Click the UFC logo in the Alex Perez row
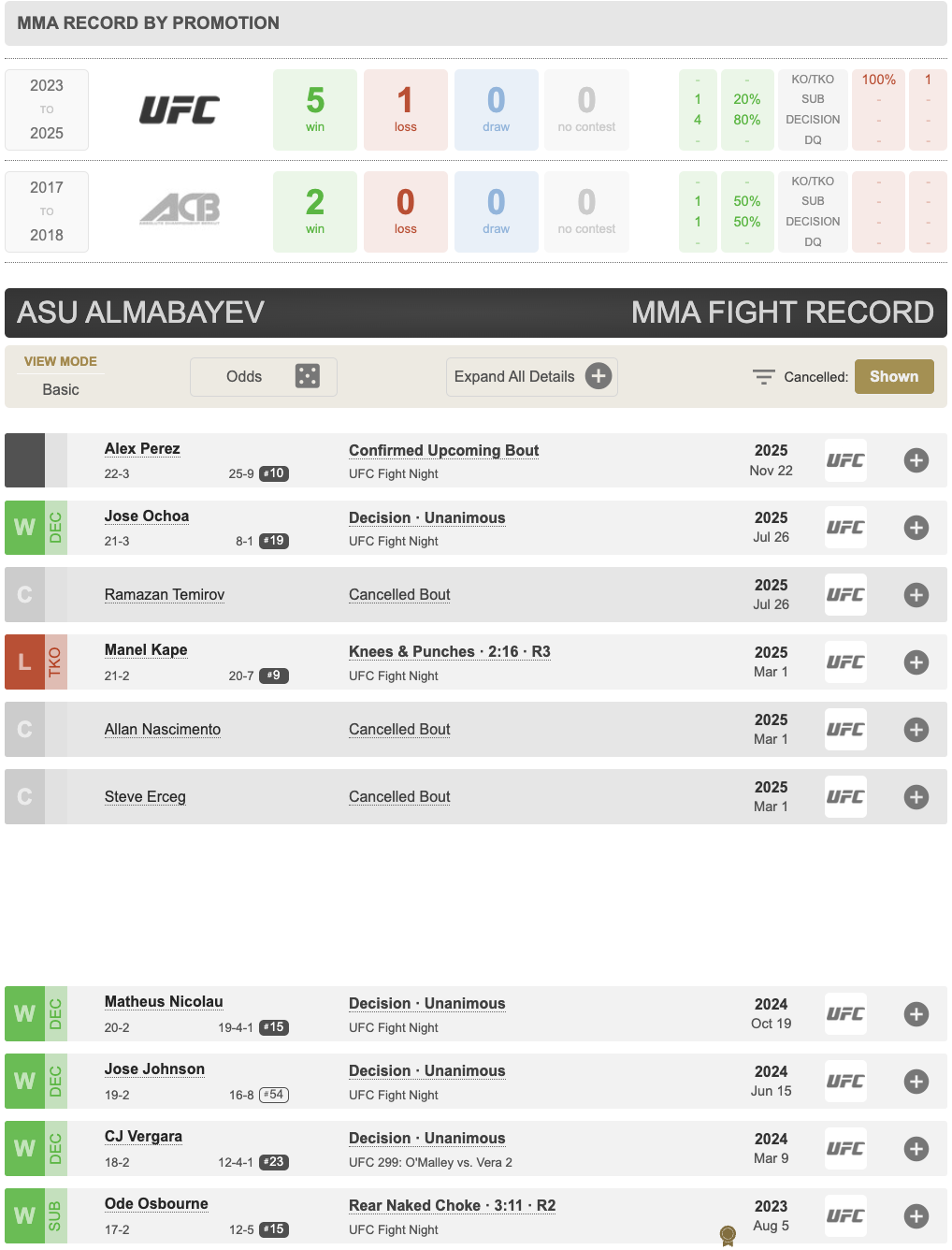The width and height of the screenshot is (952, 1250). tap(845, 460)
